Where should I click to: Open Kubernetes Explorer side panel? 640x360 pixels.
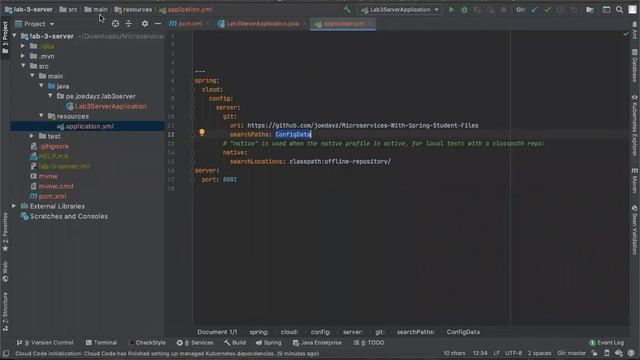pos(635,125)
